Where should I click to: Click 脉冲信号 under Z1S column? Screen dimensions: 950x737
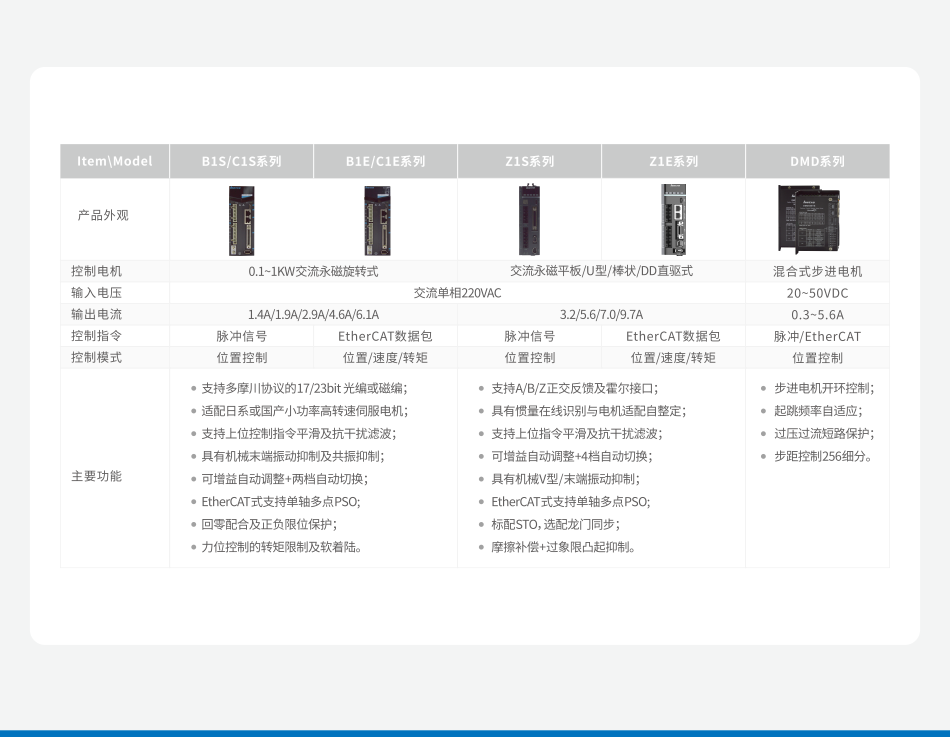[530, 336]
